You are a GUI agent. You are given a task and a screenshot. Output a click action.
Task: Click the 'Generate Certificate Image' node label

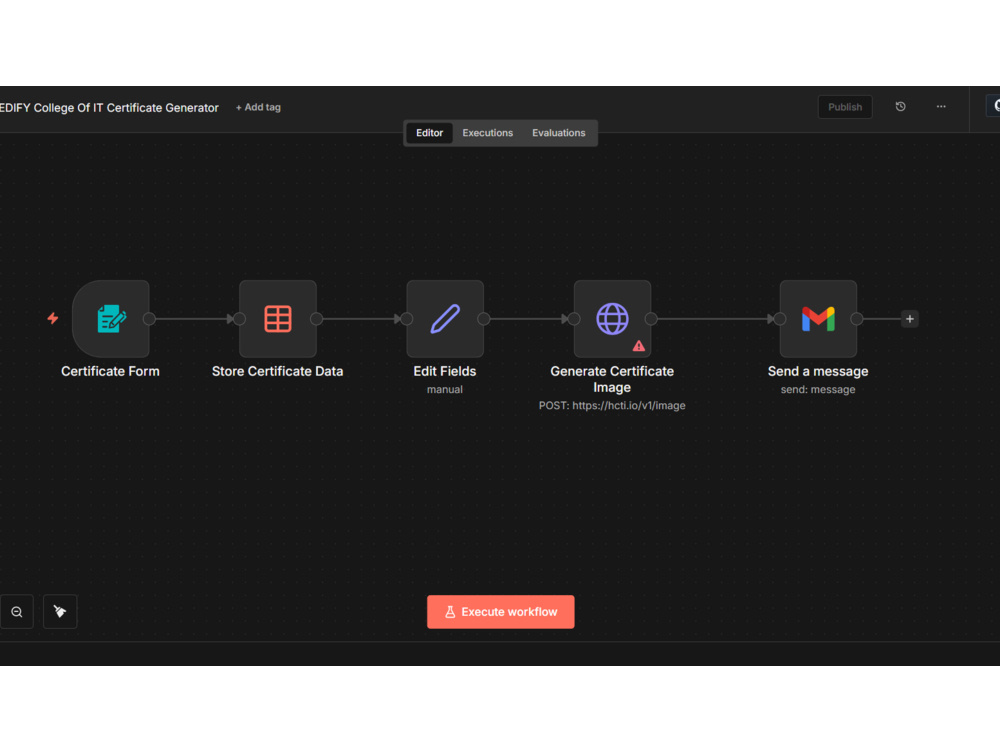pos(612,379)
